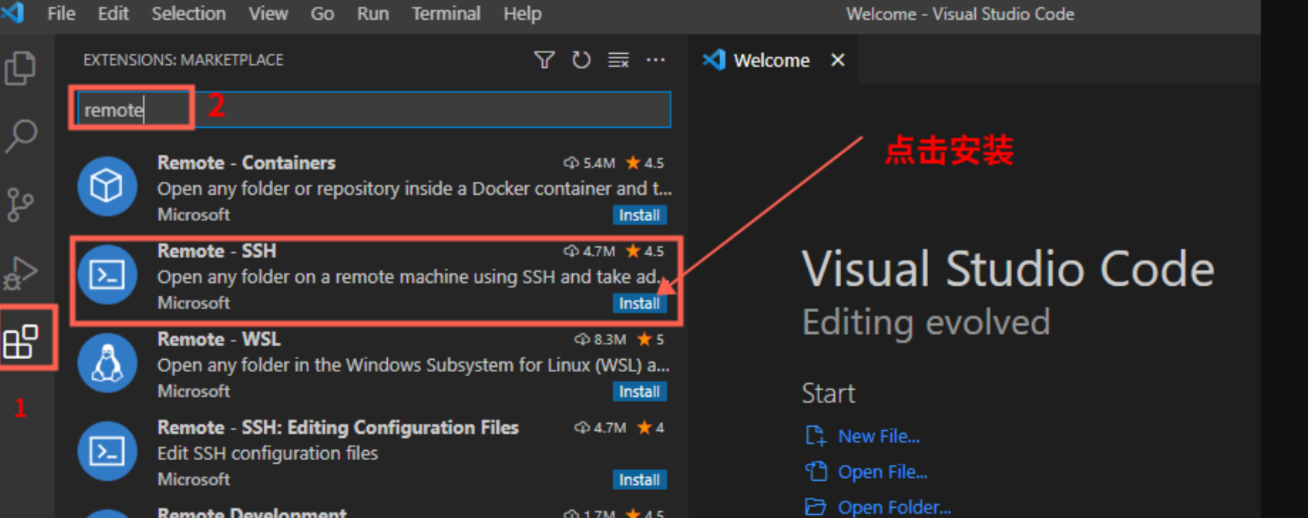The height and width of the screenshot is (518, 1308).
Task: Refresh the extensions marketplace list
Action: [581, 60]
